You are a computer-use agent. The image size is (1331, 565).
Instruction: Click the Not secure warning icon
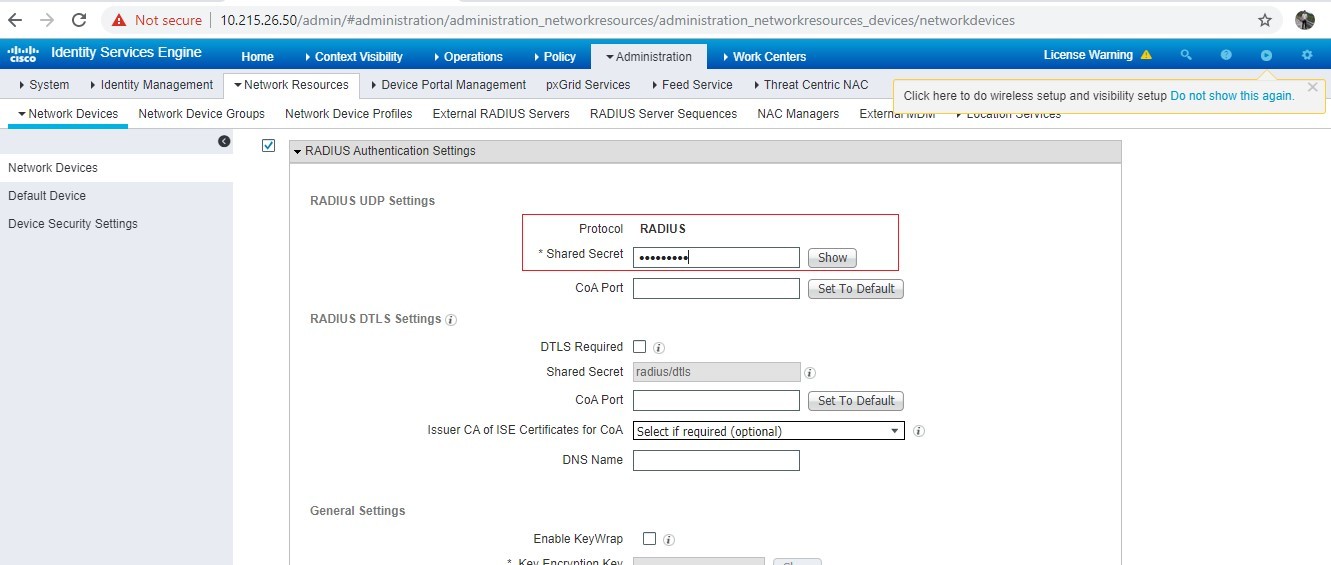tap(120, 20)
